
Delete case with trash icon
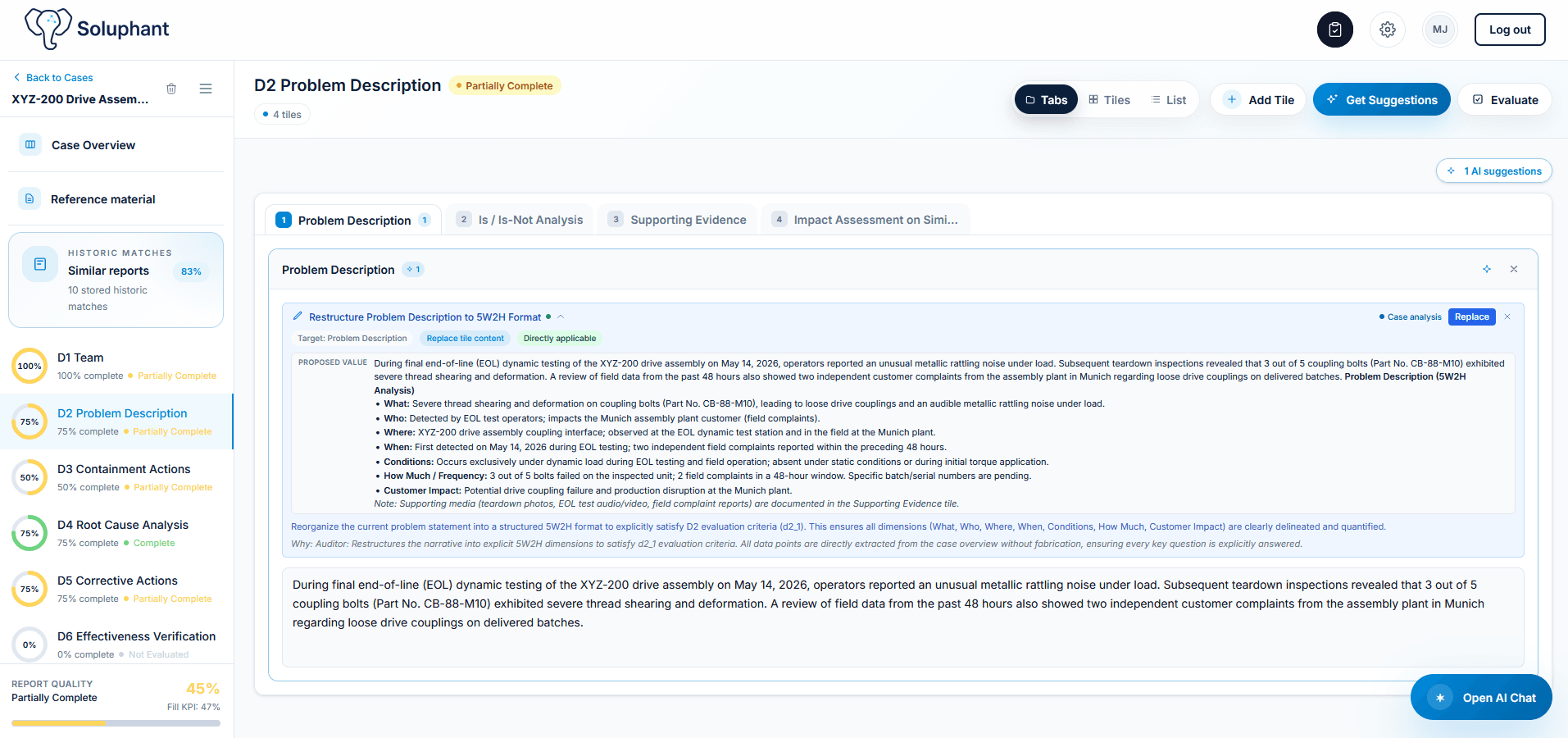(x=171, y=89)
